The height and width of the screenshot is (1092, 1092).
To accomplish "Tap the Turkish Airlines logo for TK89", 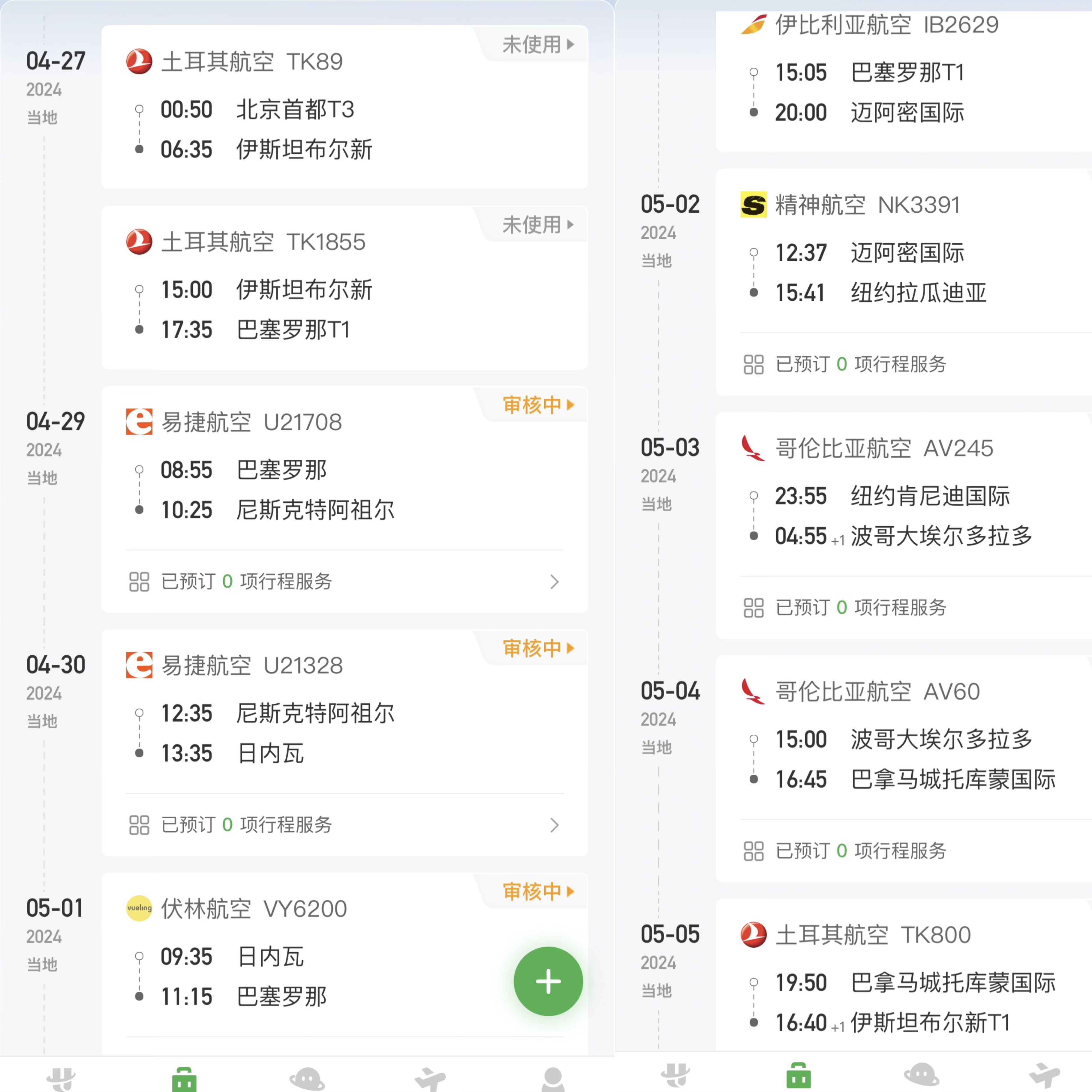I will [139, 62].
